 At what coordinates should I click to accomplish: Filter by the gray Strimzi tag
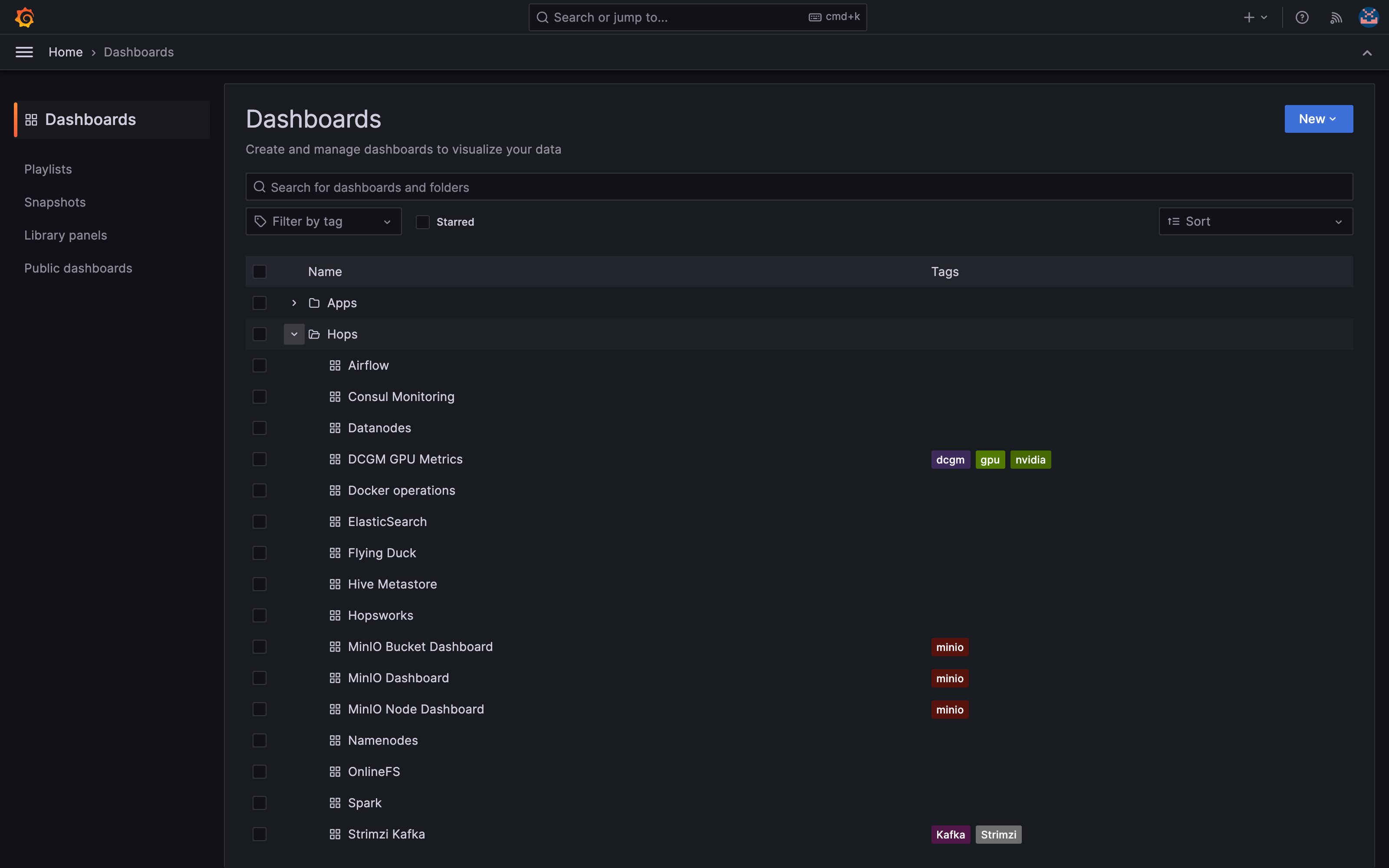[999, 835]
